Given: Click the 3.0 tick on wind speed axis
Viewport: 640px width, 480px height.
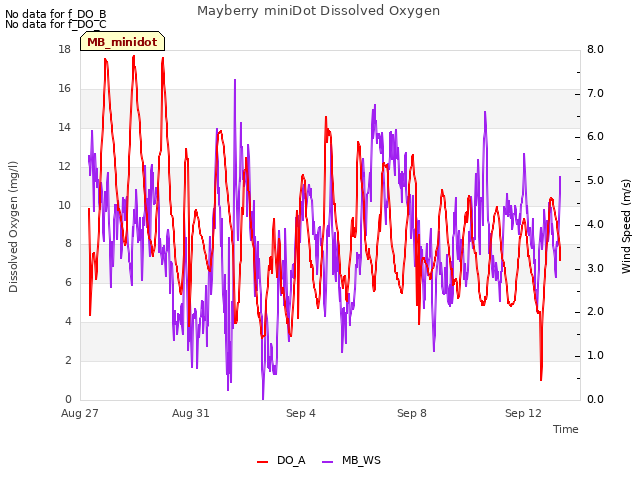Looking at the screenshot, I should click(x=596, y=268).
